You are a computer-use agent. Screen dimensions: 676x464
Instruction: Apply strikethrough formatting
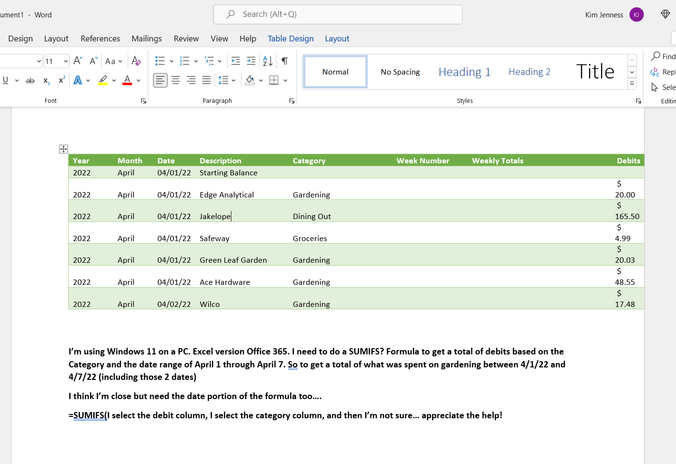click(30, 80)
